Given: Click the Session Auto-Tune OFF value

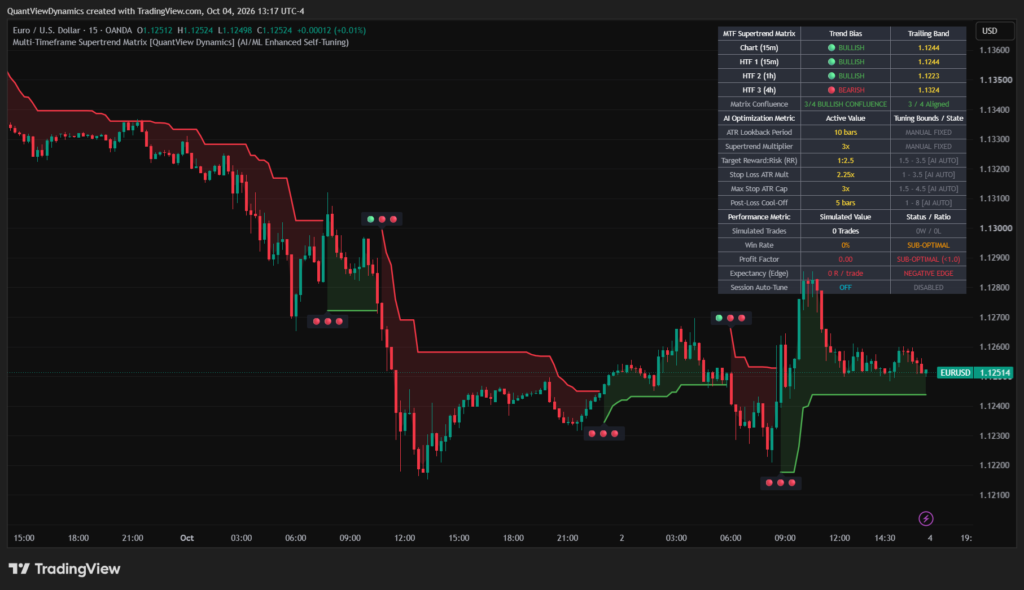Looking at the screenshot, I should click(x=845, y=287).
